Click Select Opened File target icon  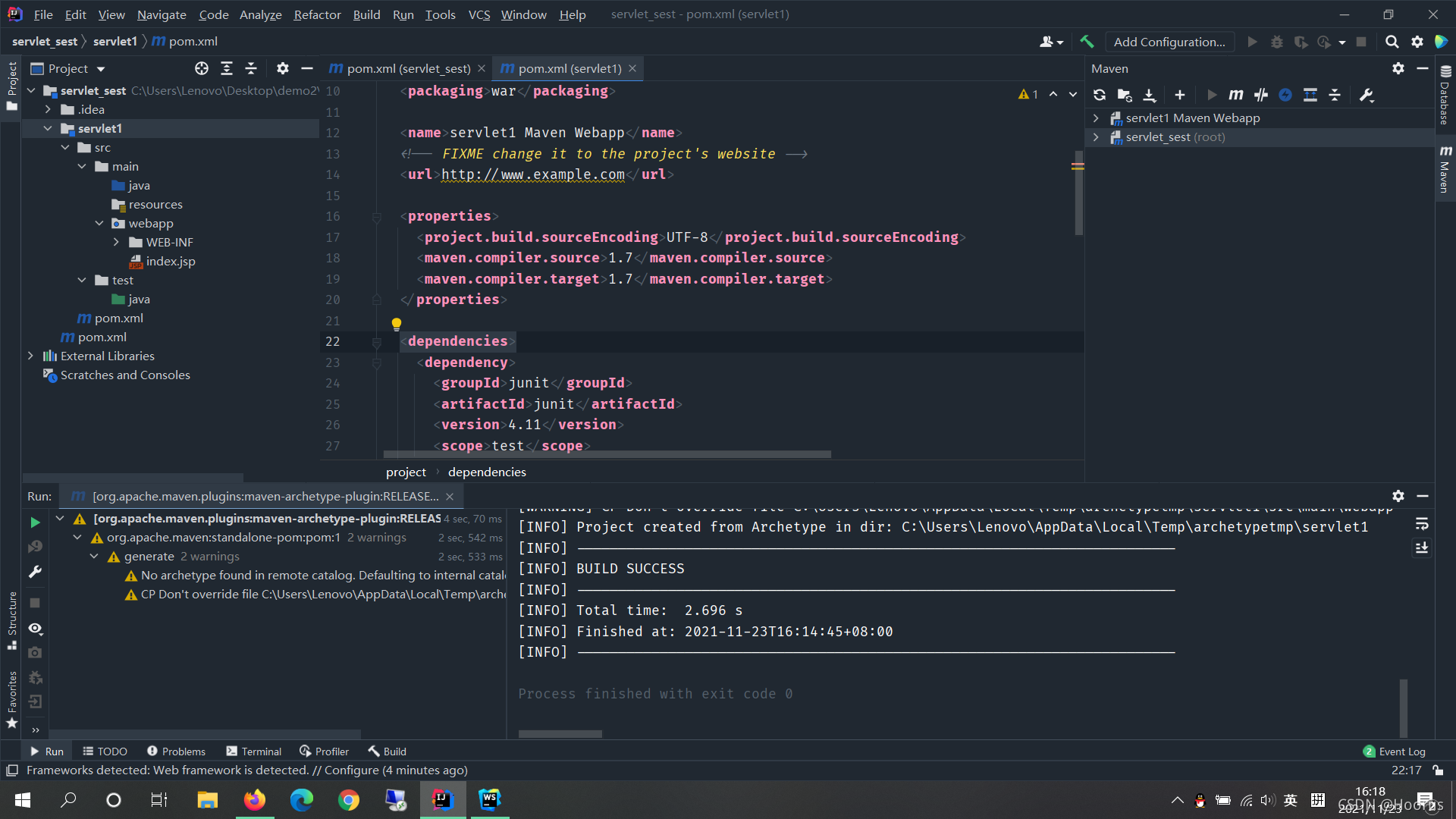coord(201,68)
